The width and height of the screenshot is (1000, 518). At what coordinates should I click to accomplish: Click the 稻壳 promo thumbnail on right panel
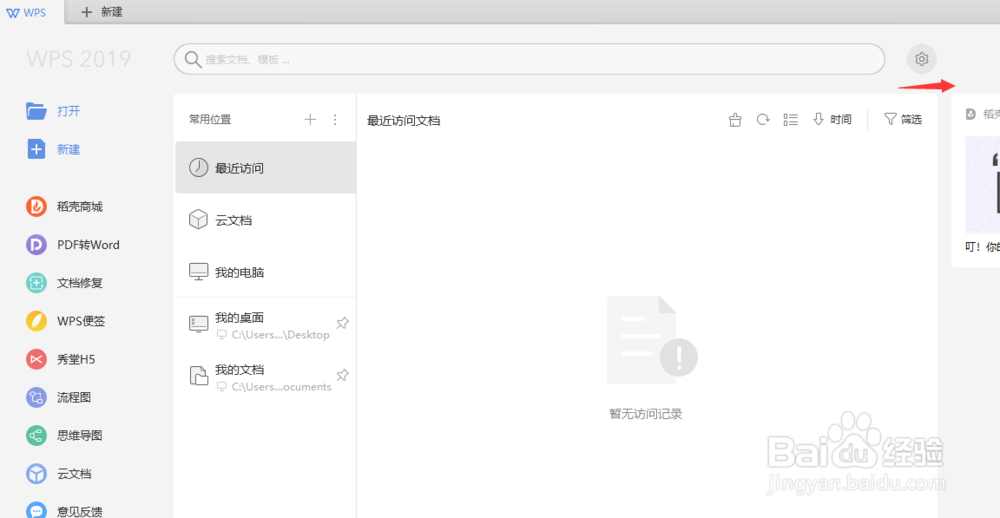click(982, 184)
